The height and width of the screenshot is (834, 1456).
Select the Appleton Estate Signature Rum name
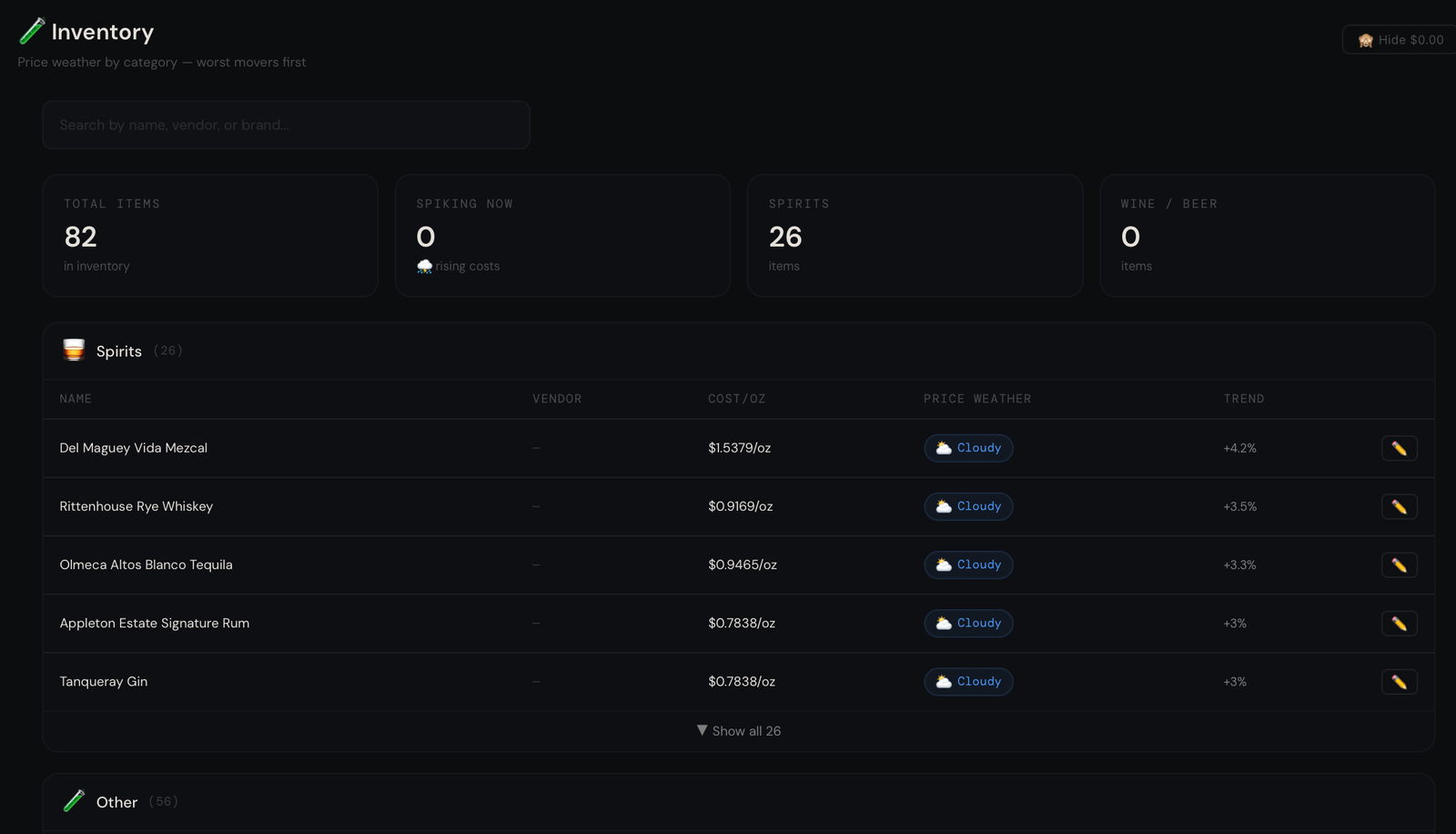(155, 623)
